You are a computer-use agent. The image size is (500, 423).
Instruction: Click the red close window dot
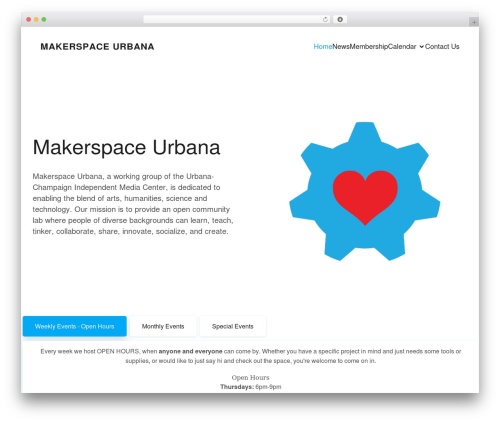[x=29, y=19]
